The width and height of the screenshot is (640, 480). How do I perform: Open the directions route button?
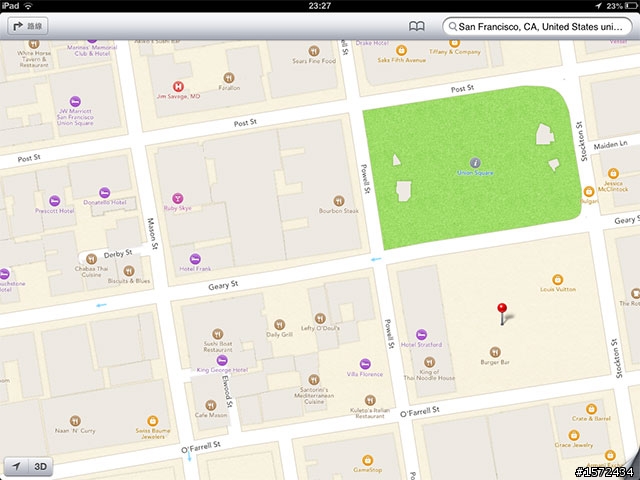28,26
